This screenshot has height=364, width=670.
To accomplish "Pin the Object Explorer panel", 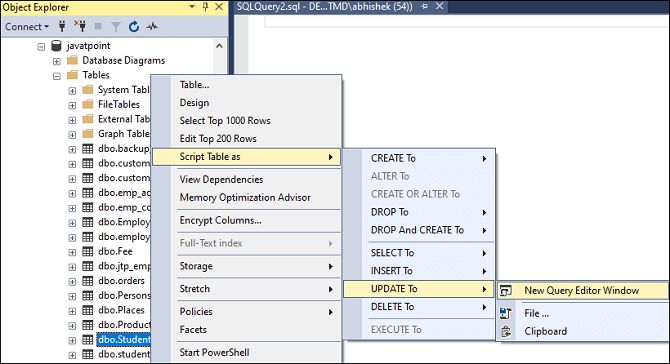I will pyautogui.click(x=206, y=7).
